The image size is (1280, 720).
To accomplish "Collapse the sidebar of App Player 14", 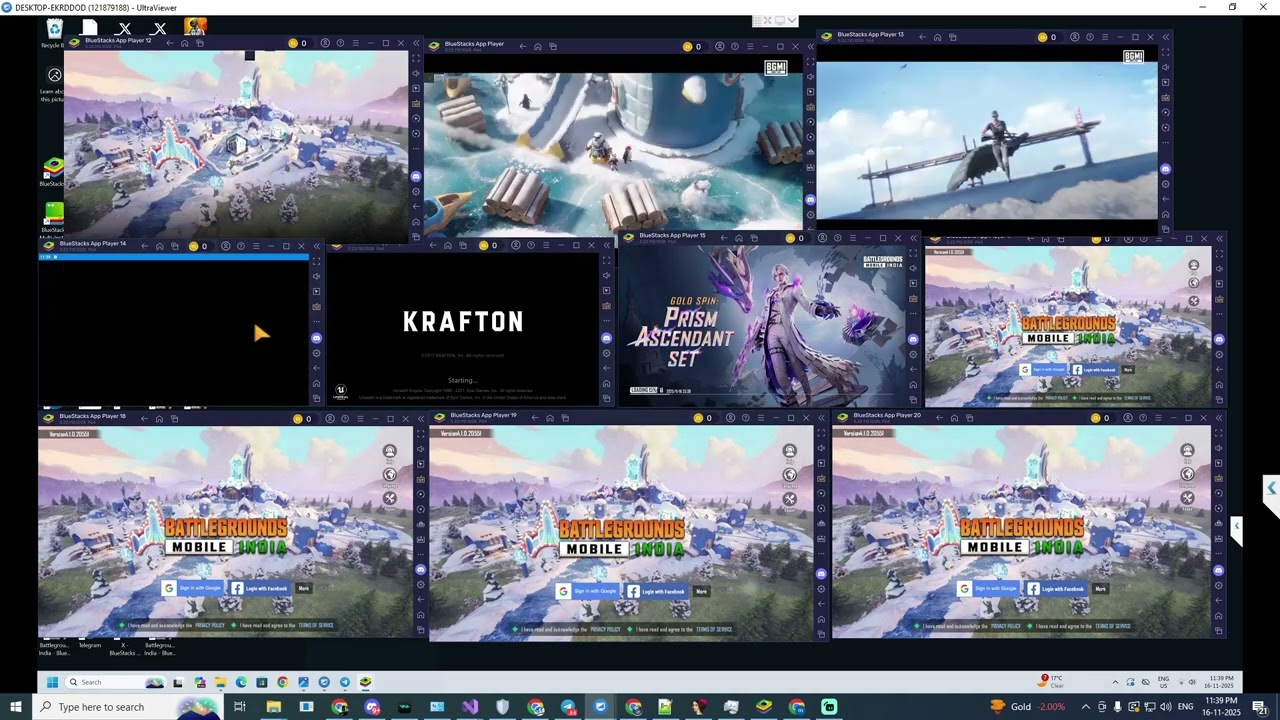I will coord(316,246).
